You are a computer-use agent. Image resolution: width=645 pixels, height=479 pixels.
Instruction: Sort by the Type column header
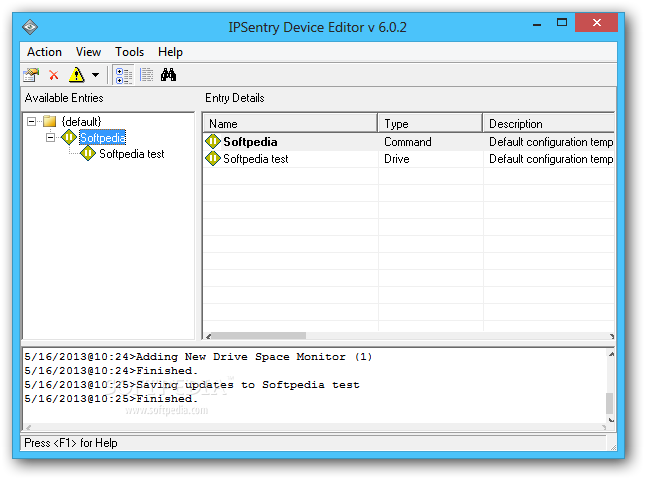(430, 123)
